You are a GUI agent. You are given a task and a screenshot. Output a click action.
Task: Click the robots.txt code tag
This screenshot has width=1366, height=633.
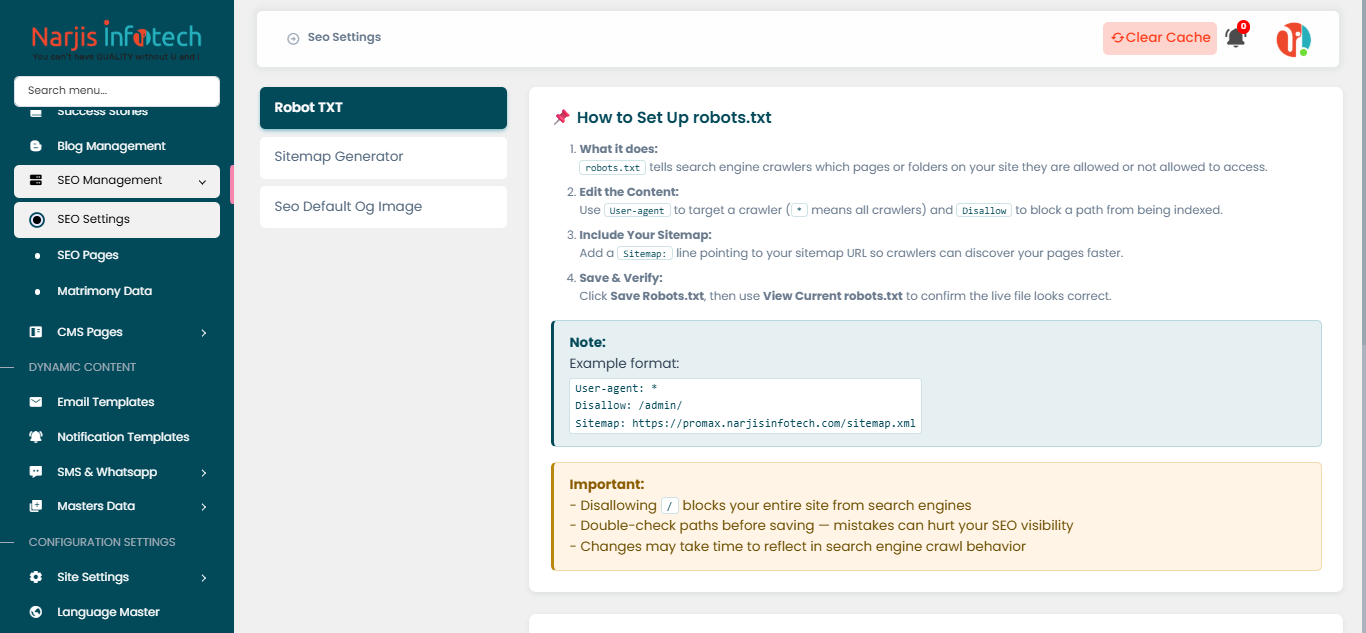point(612,167)
